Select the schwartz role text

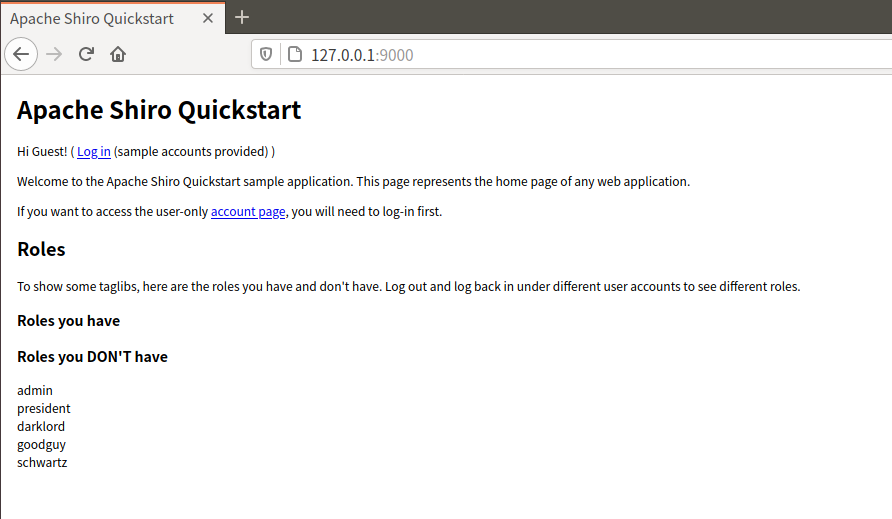42,462
